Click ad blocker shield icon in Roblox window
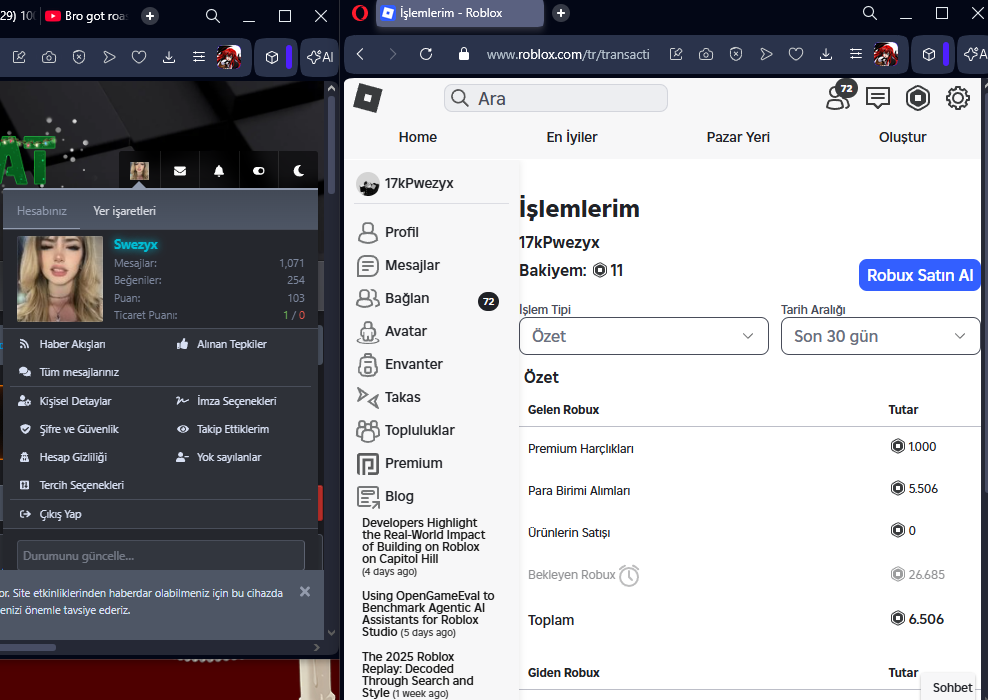Image resolution: width=988 pixels, height=700 pixels. (735, 54)
